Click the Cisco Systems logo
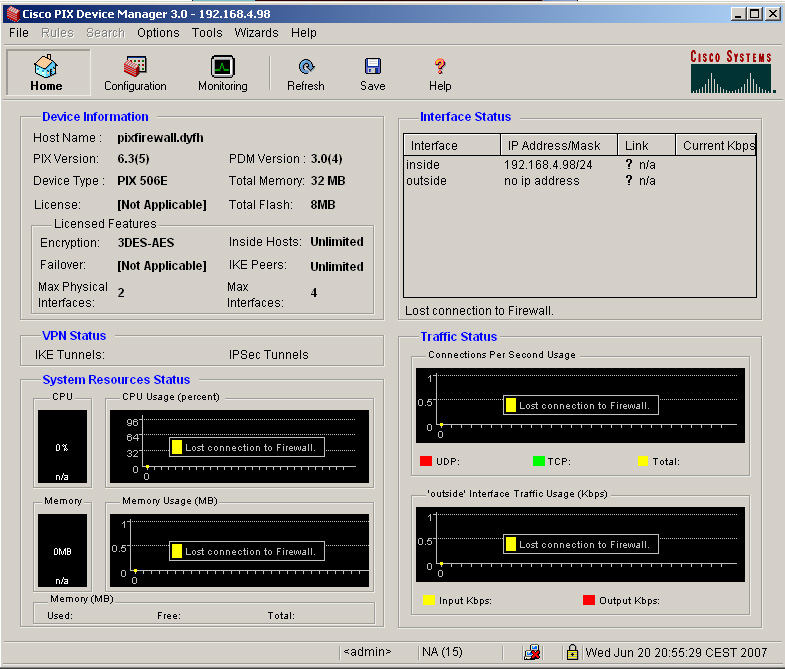Image resolution: width=785 pixels, height=669 pixels. tap(731, 70)
